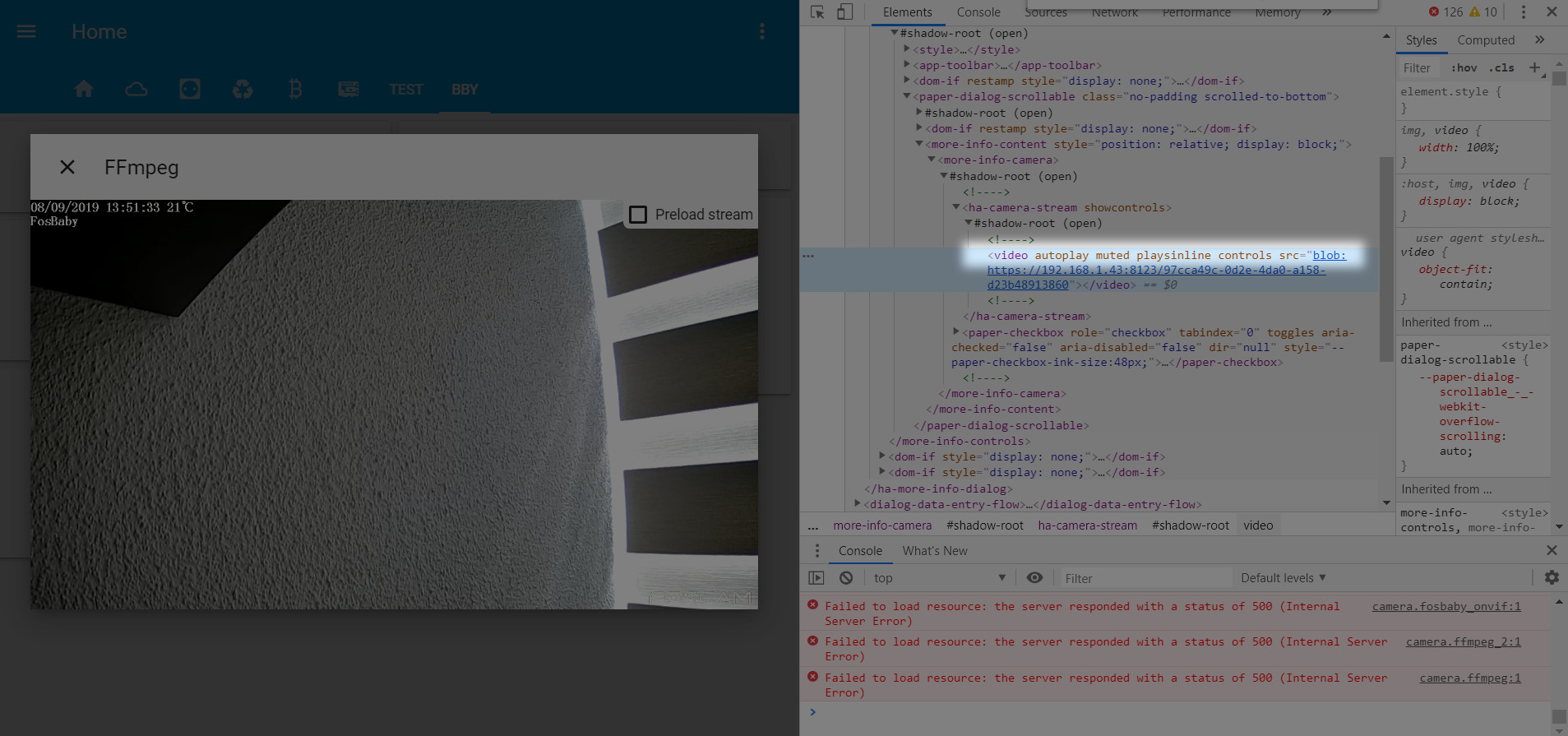The image size is (1568, 736).
Task: Click the 126 errors counter
Action: [1445, 12]
